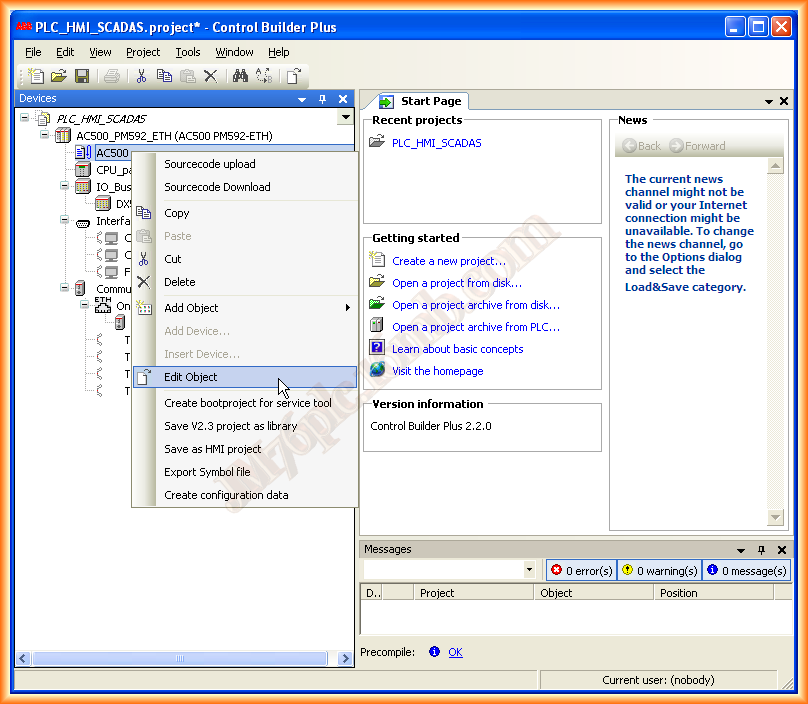808x704 pixels.
Task: Collapse the PLC_HMI_SCADAS root tree node
Action: [x=25, y=118]
